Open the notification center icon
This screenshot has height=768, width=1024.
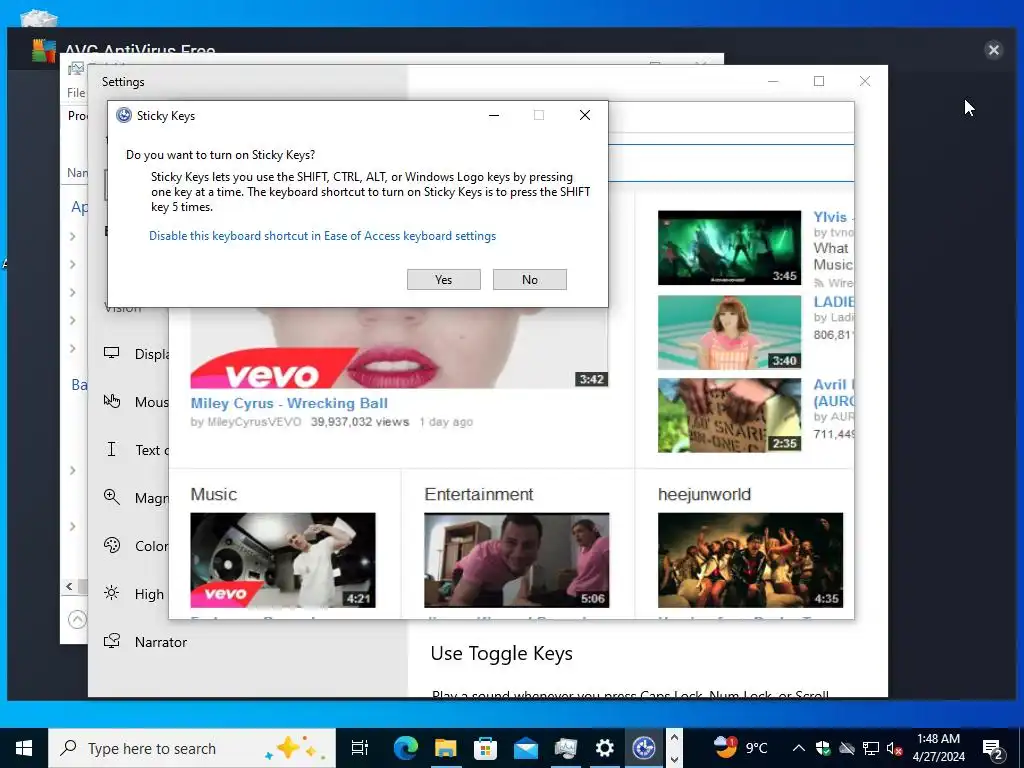tap(993, 748)
